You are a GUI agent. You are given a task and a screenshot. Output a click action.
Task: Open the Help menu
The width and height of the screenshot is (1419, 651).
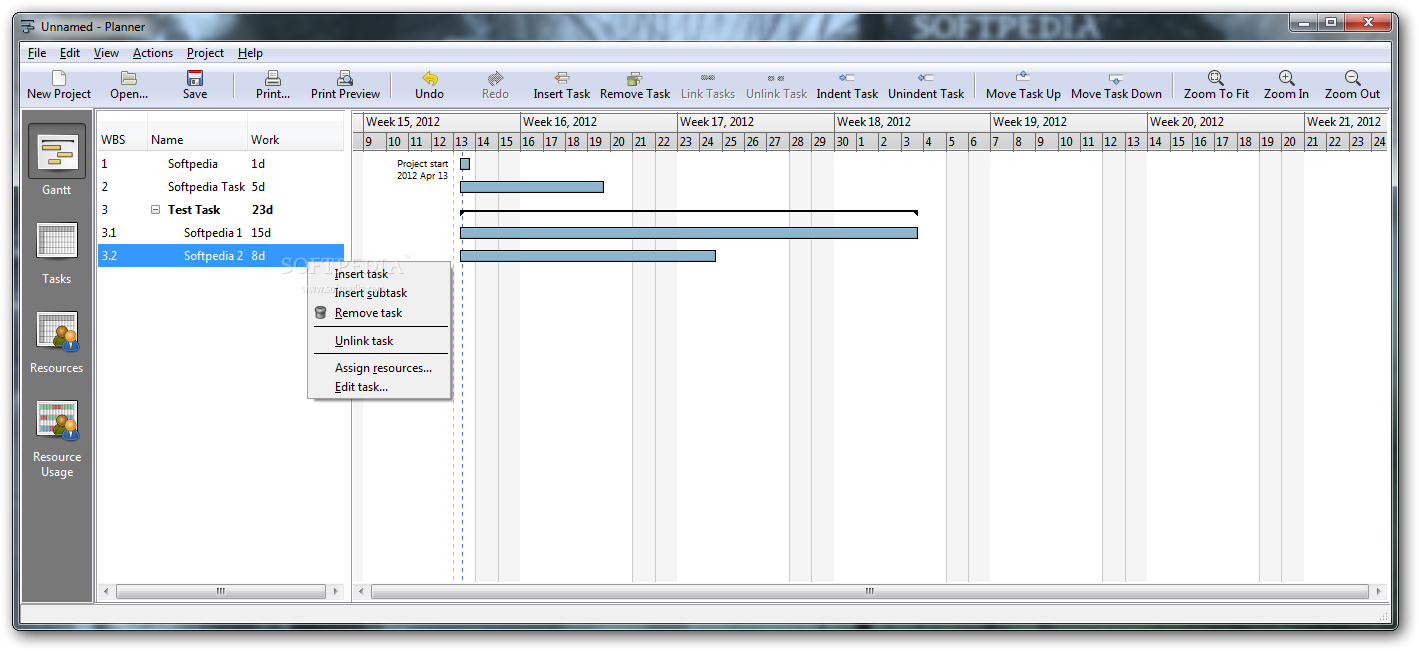250,53
